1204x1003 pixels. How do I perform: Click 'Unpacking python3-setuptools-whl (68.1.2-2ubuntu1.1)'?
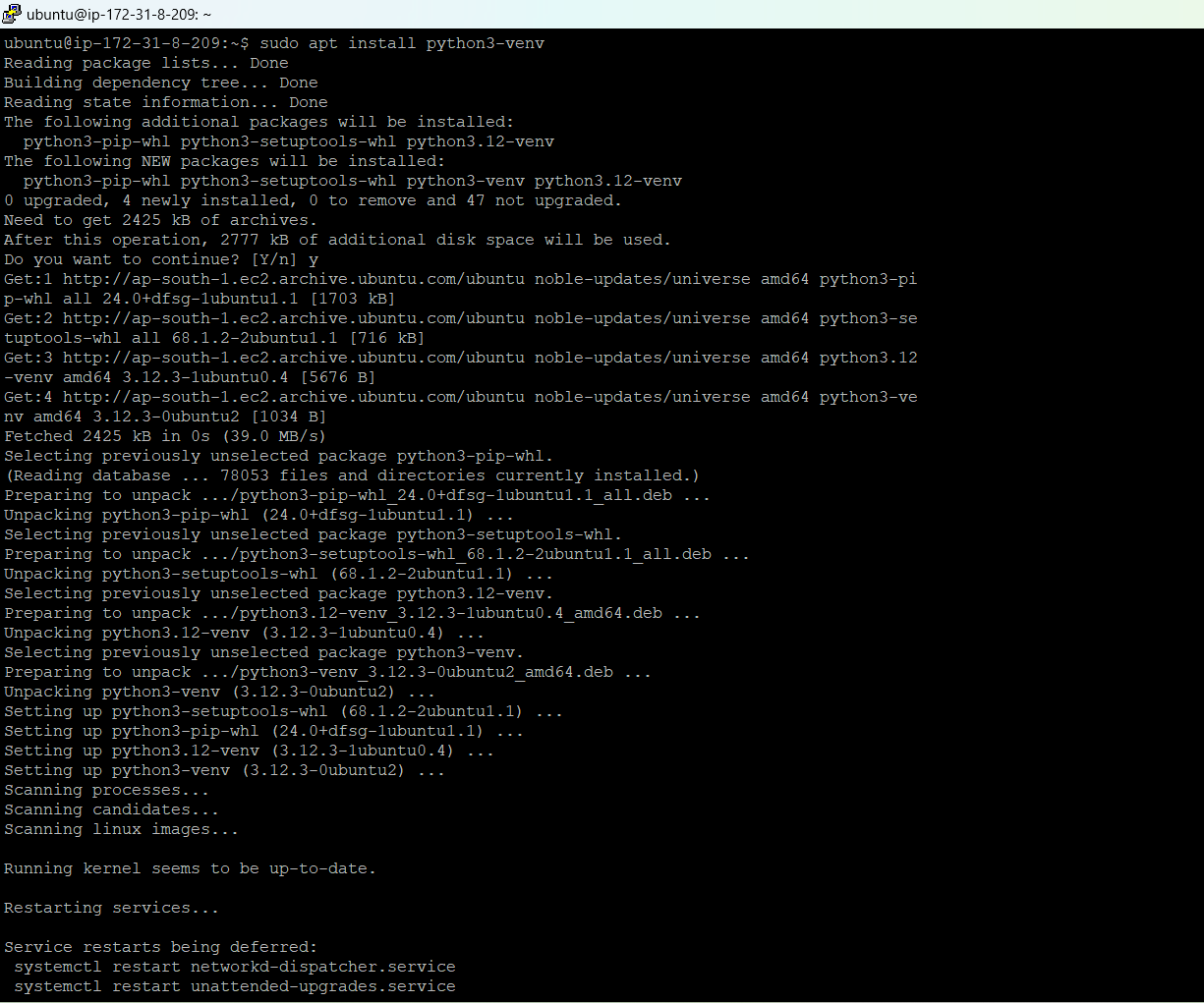point(278,574)
